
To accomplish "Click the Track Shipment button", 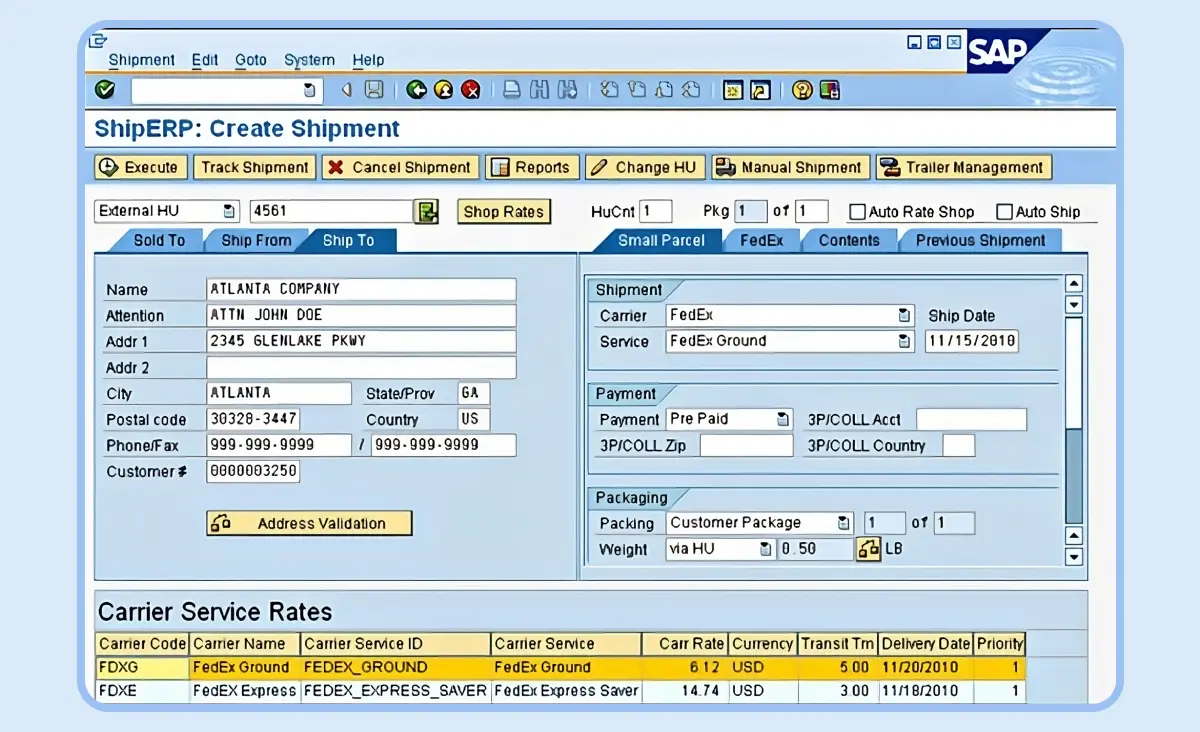I will point(254,167).
